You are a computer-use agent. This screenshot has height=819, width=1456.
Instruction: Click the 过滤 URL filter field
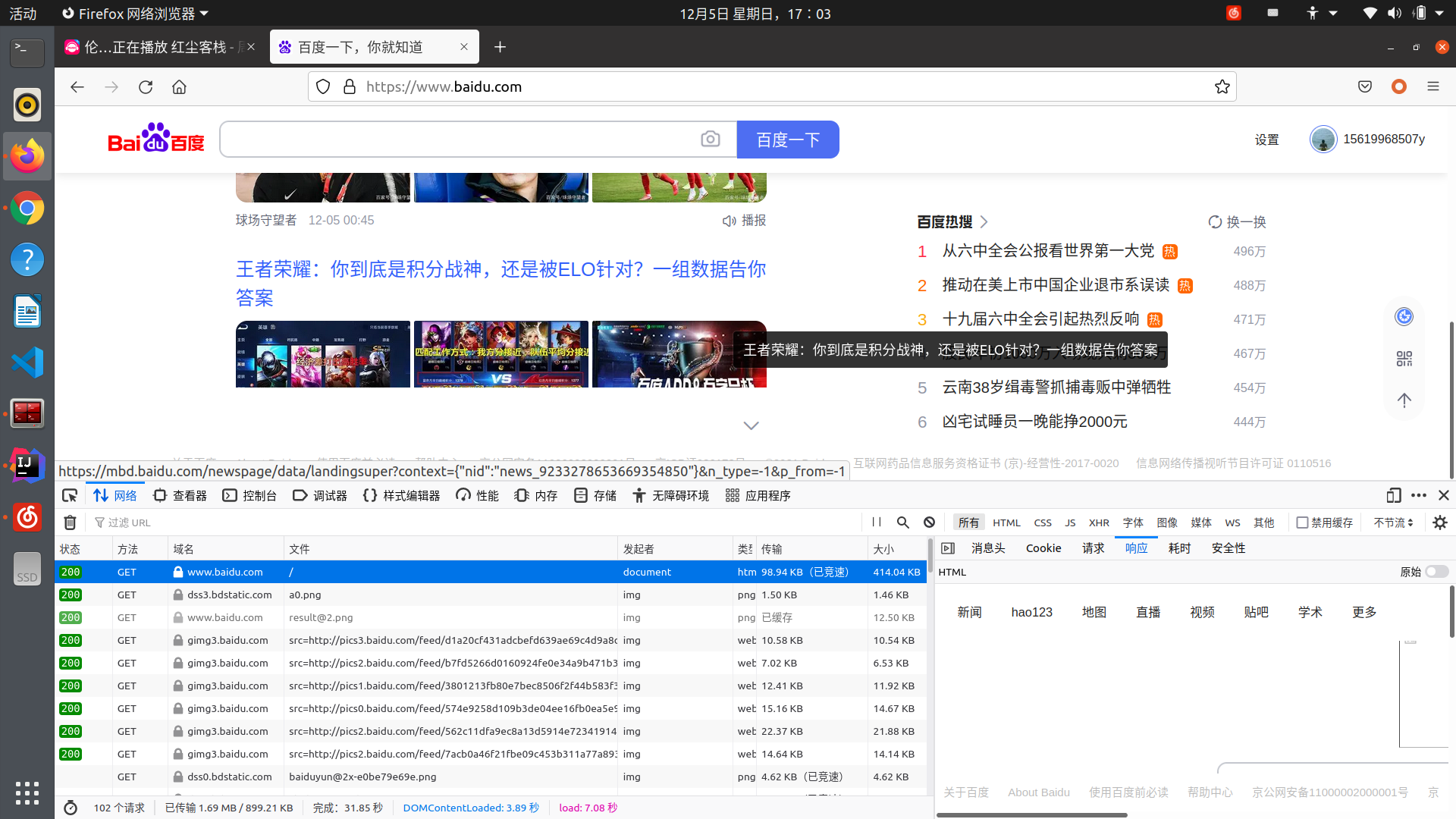(x=476, y=522)
